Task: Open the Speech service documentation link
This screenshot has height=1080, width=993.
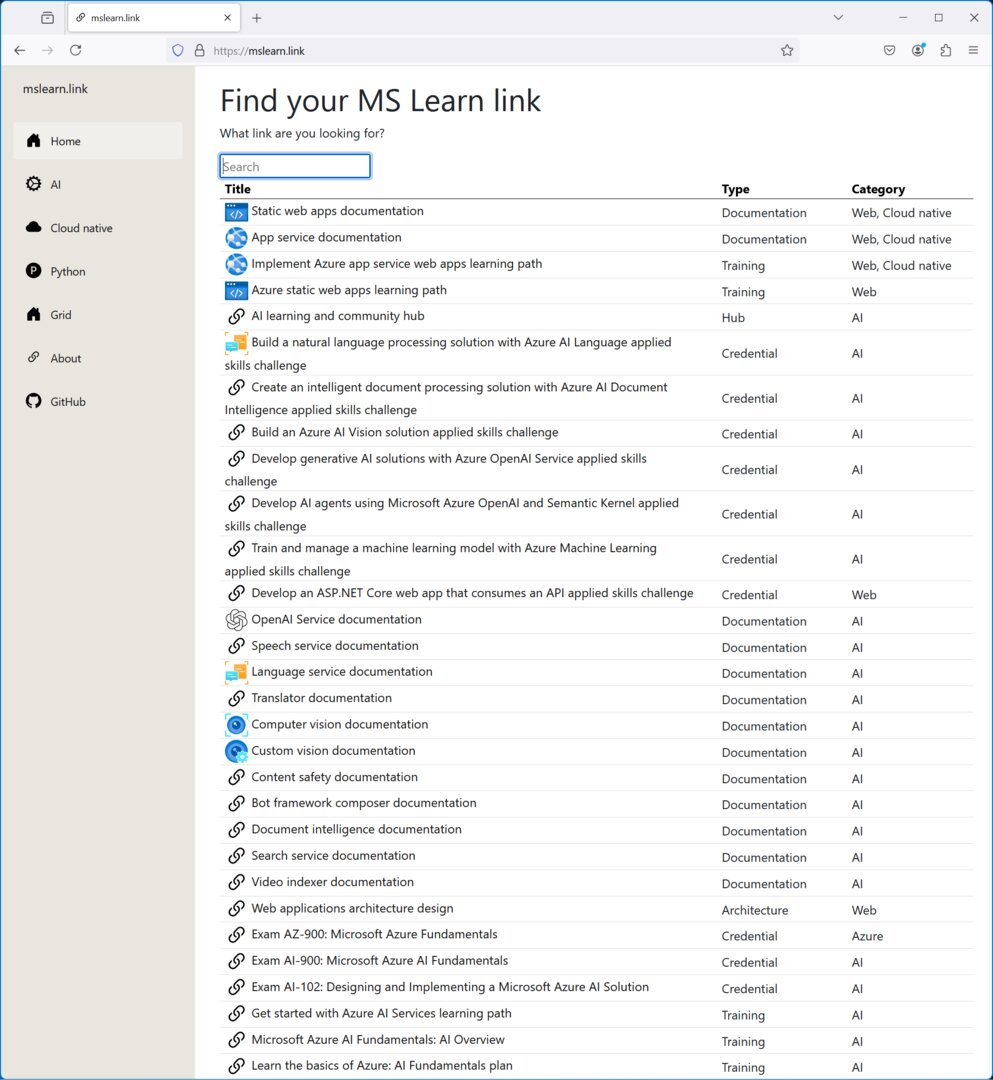Action: click(335, 645)
